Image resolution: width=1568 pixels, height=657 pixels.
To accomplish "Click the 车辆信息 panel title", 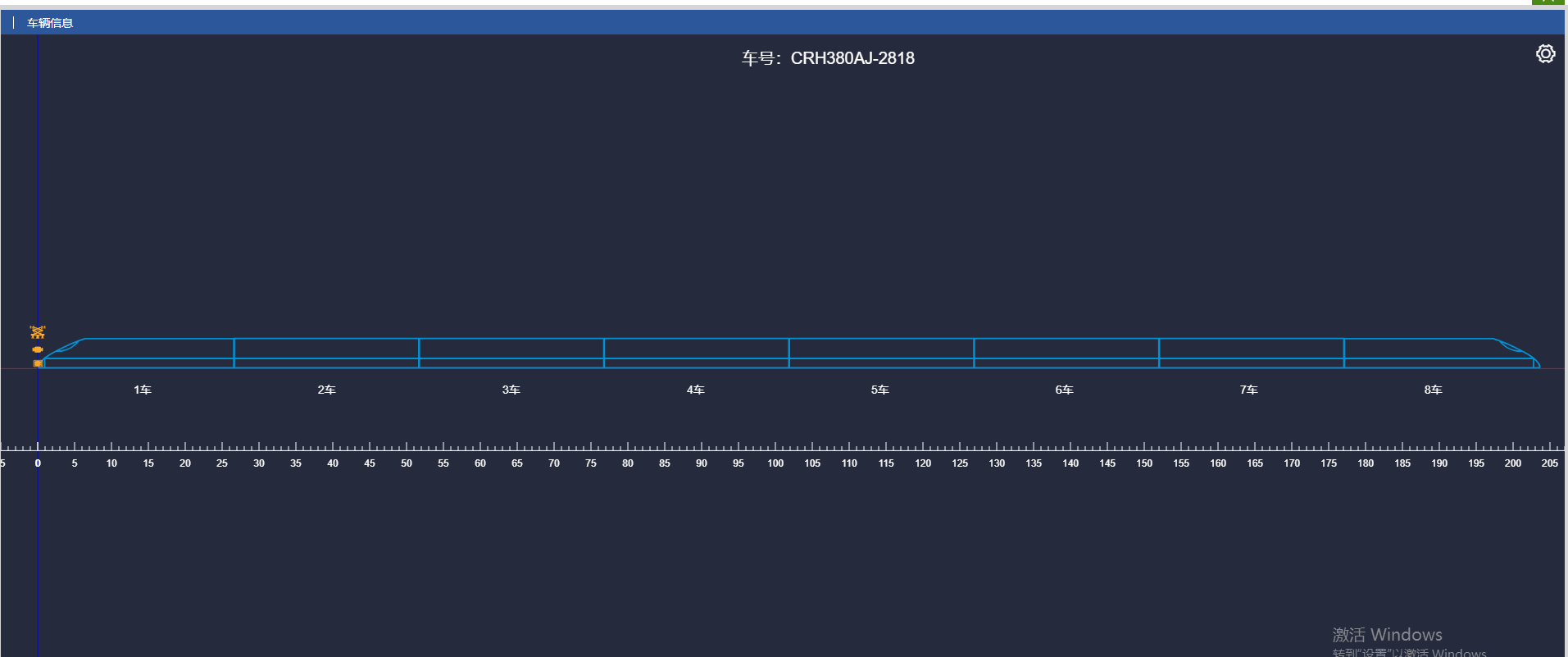I will 50,23.
